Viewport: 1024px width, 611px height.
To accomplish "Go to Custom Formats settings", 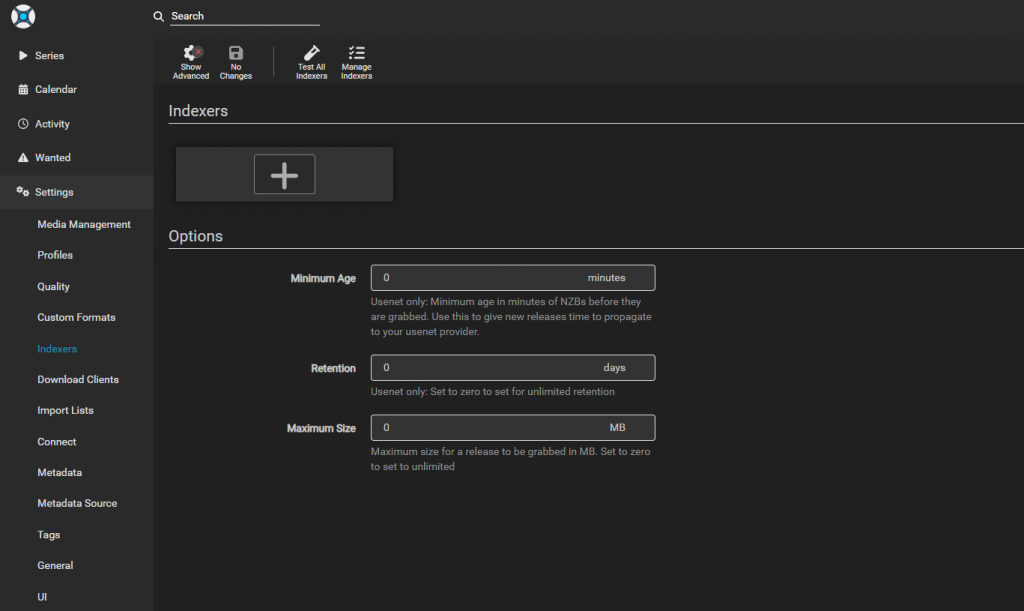I will point(76,317).
